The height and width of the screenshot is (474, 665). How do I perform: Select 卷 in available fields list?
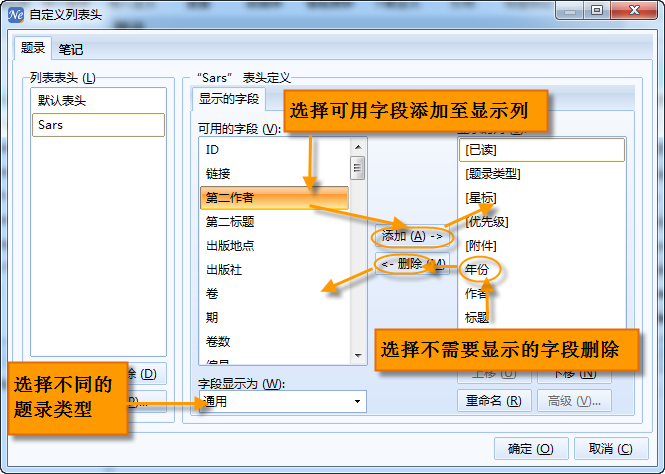[x=274, y=293]
